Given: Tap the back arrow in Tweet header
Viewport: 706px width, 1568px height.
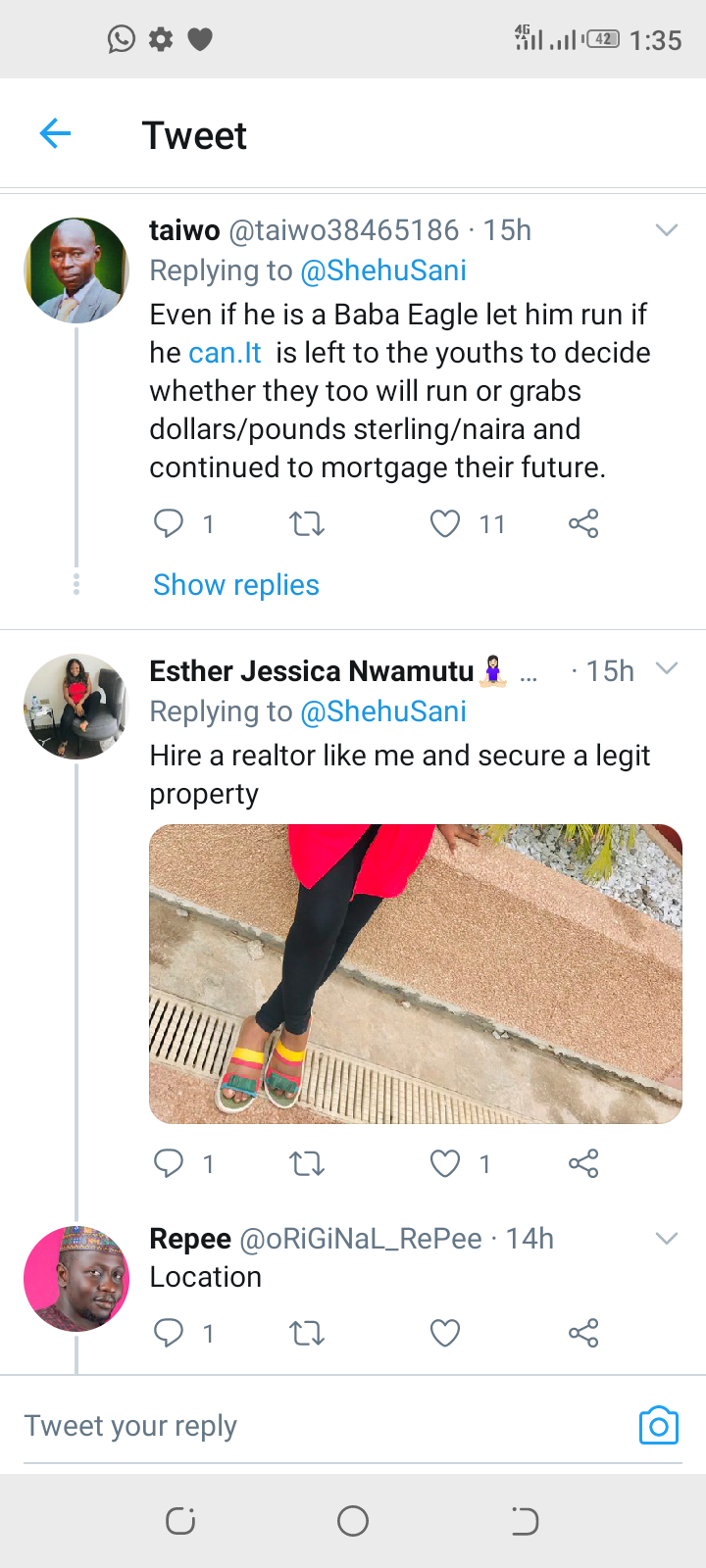Looking at the screenshot, I should coord(56,133).
